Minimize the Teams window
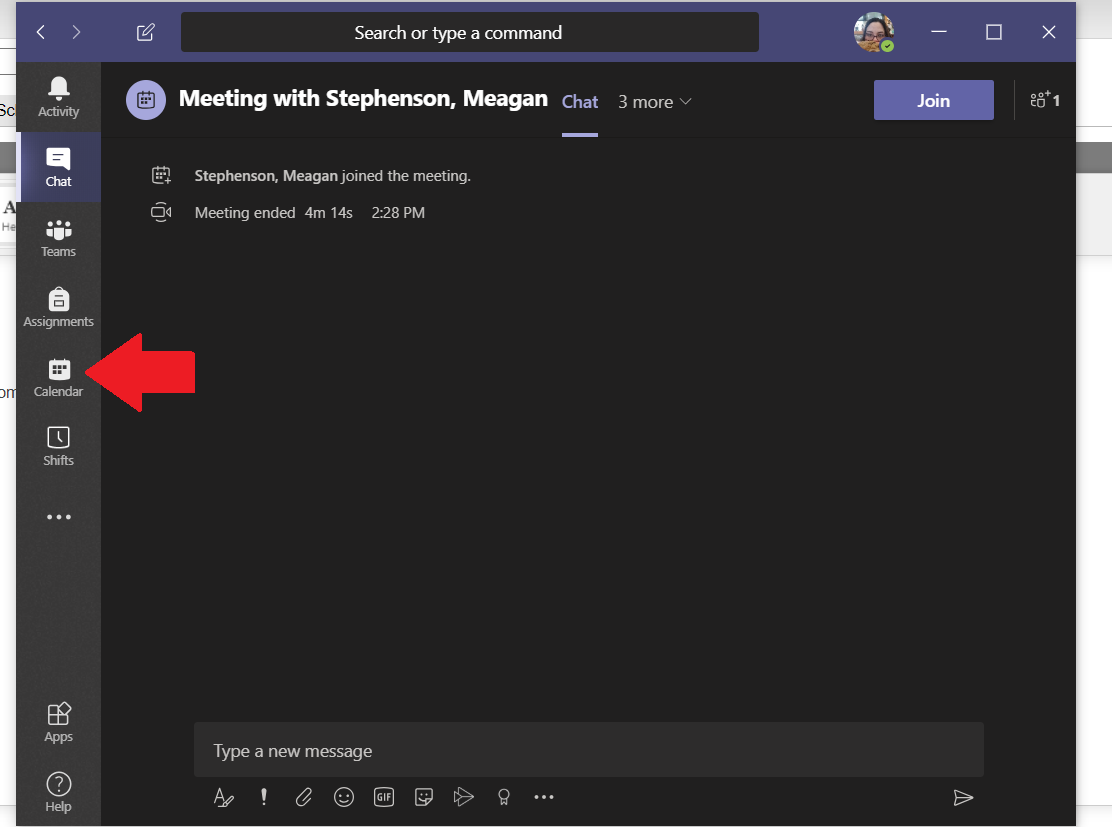 (x=939, y=32)
